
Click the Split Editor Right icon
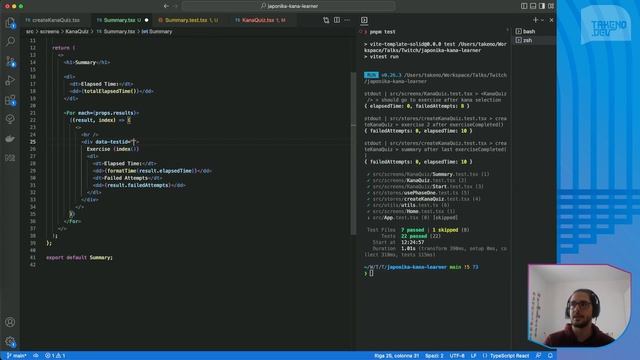[337, 20]
